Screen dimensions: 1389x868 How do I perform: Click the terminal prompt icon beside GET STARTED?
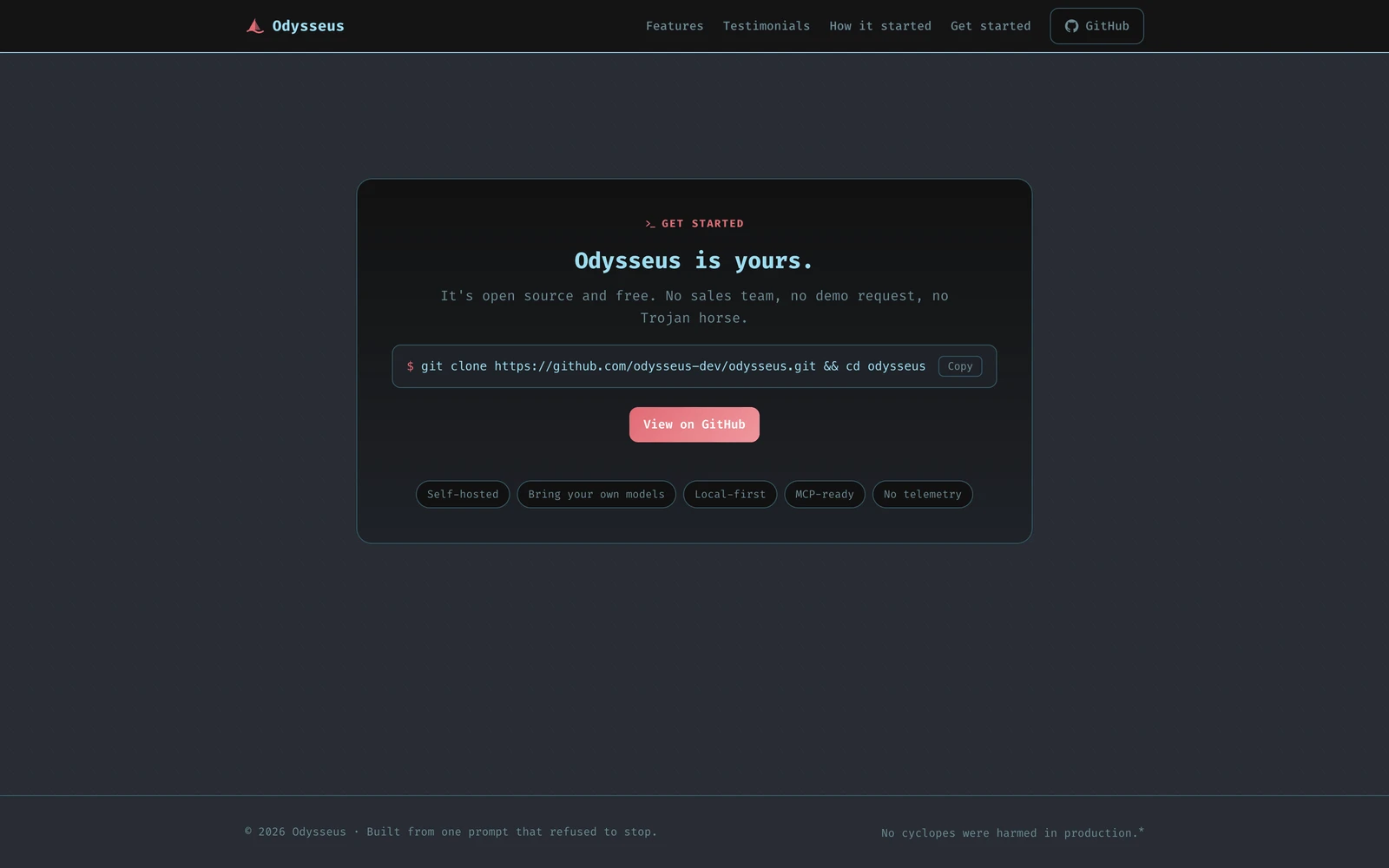650,224
